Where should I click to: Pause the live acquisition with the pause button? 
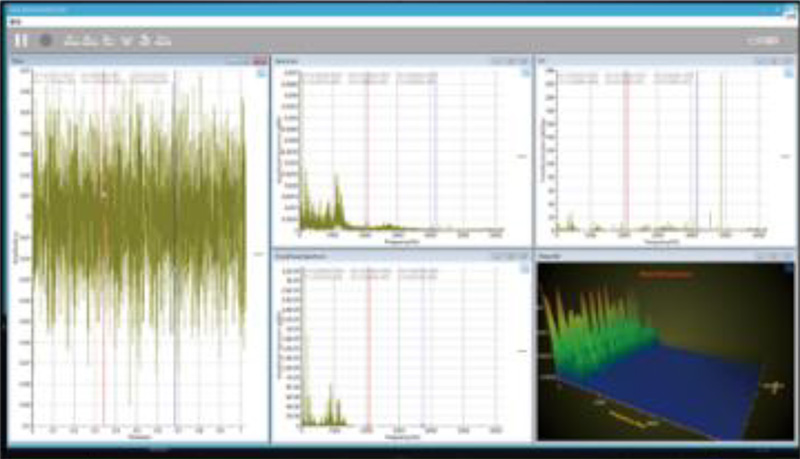click(21, 40)
